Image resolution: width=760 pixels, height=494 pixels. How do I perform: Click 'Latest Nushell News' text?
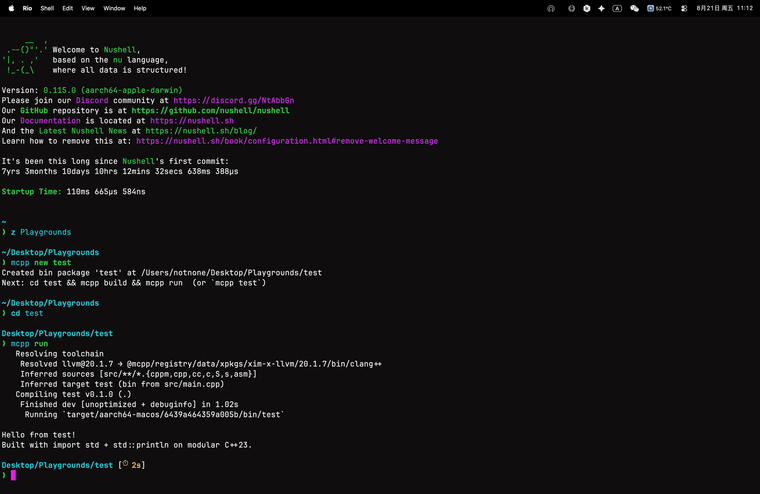click(x=82, y=131)
